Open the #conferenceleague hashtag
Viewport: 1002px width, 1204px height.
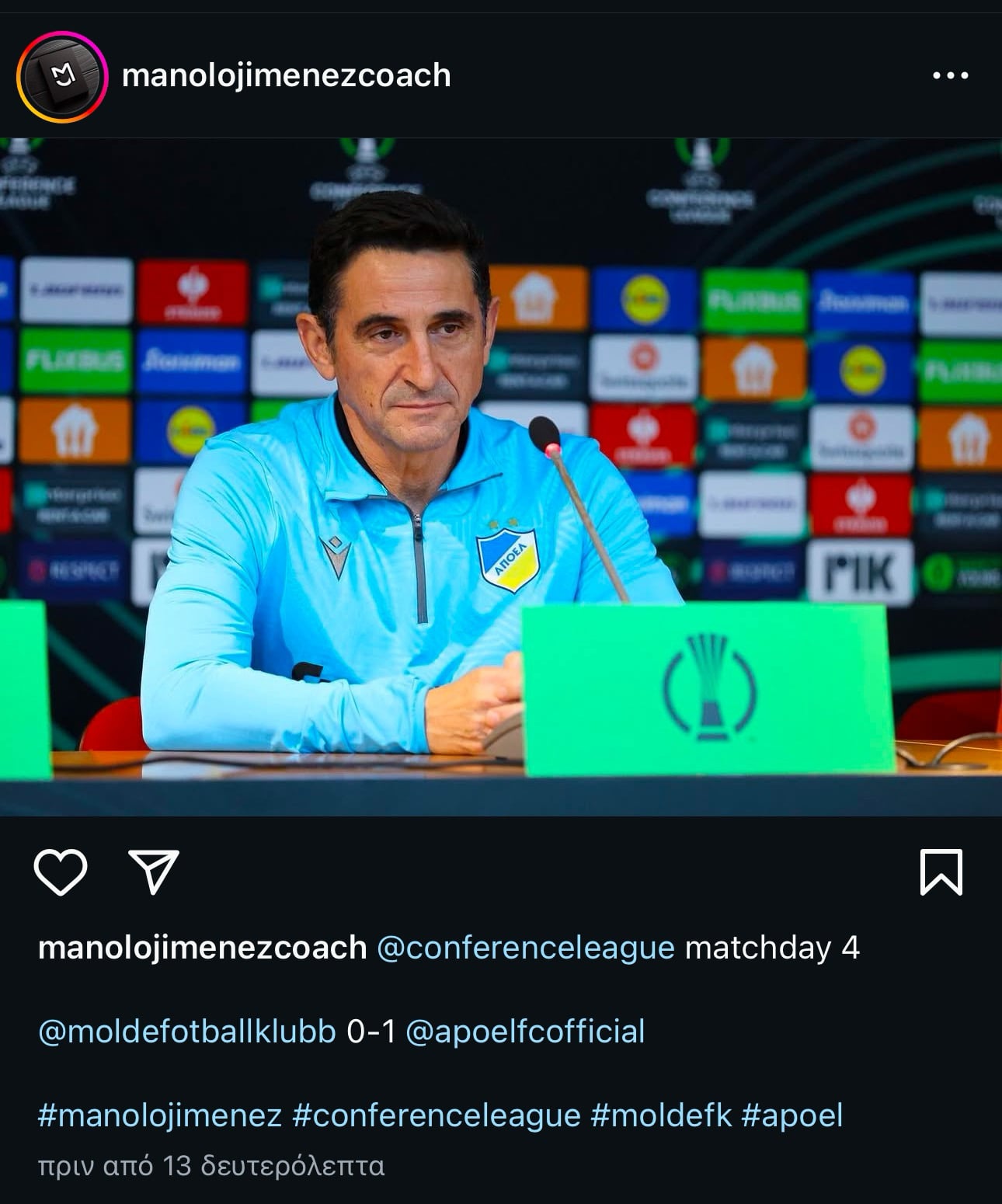(437, 1115)
